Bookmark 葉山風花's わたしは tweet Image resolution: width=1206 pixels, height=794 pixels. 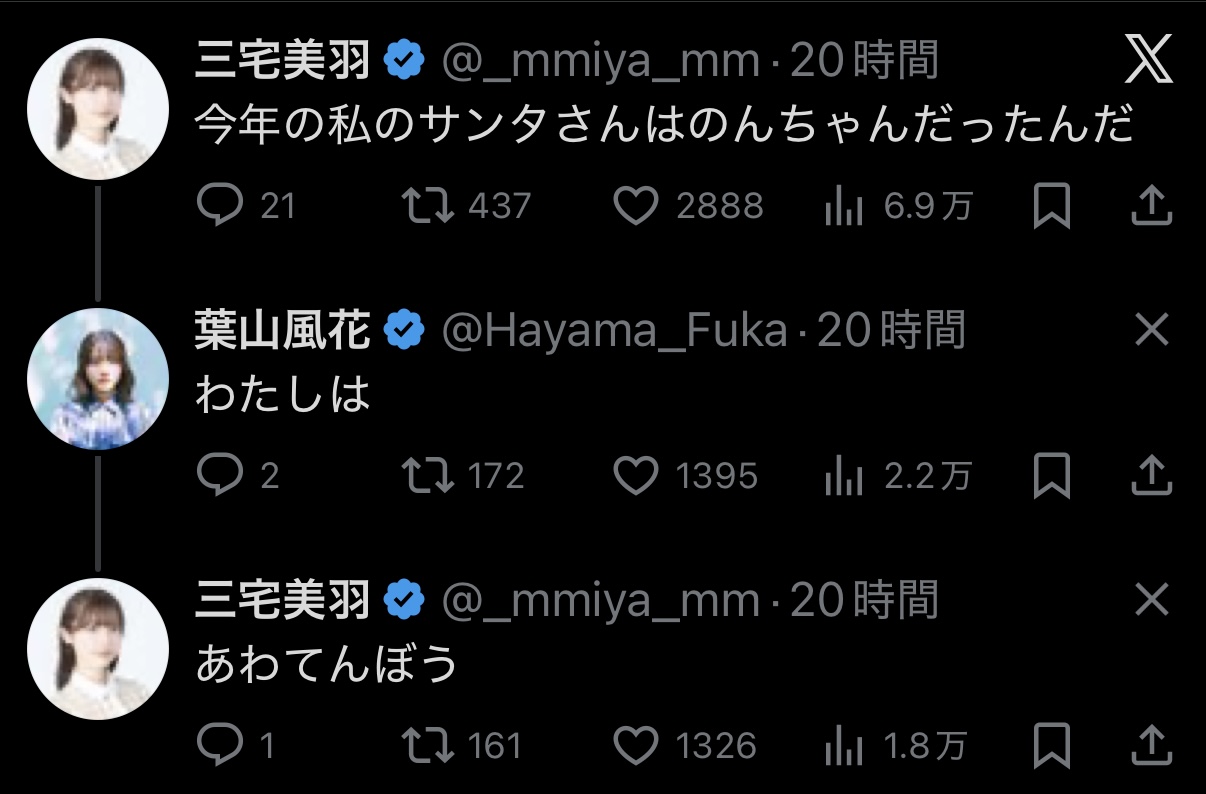pyautogui.click(x=1052, y=476)
